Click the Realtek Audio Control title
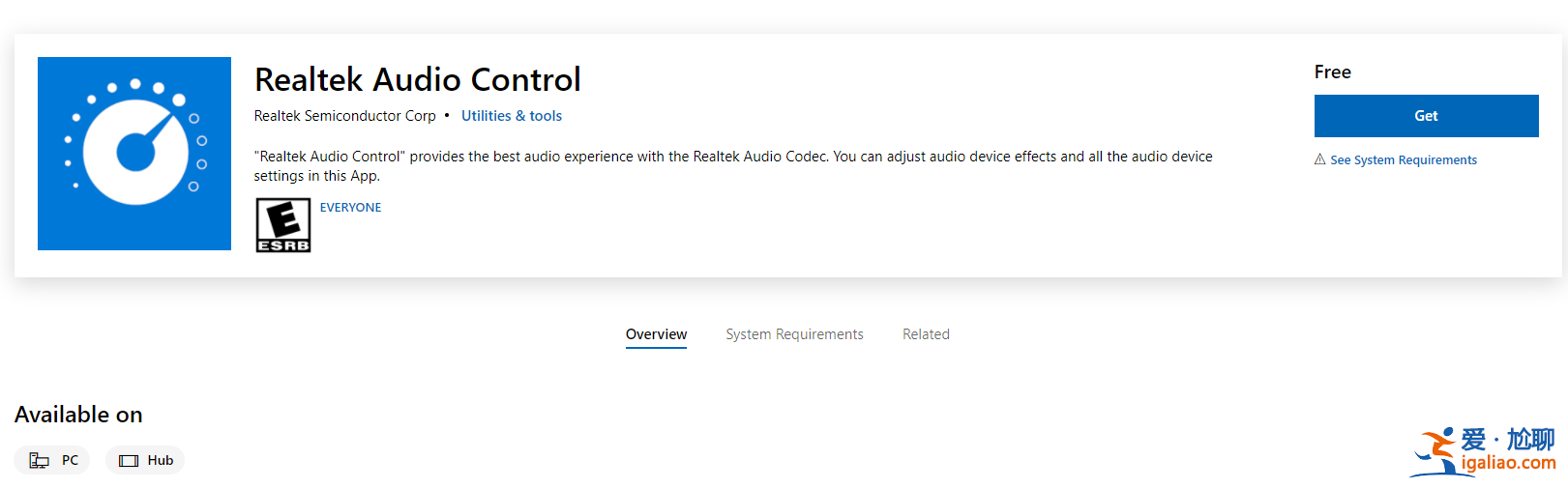1568x489 pixels. tap(417, 79)
